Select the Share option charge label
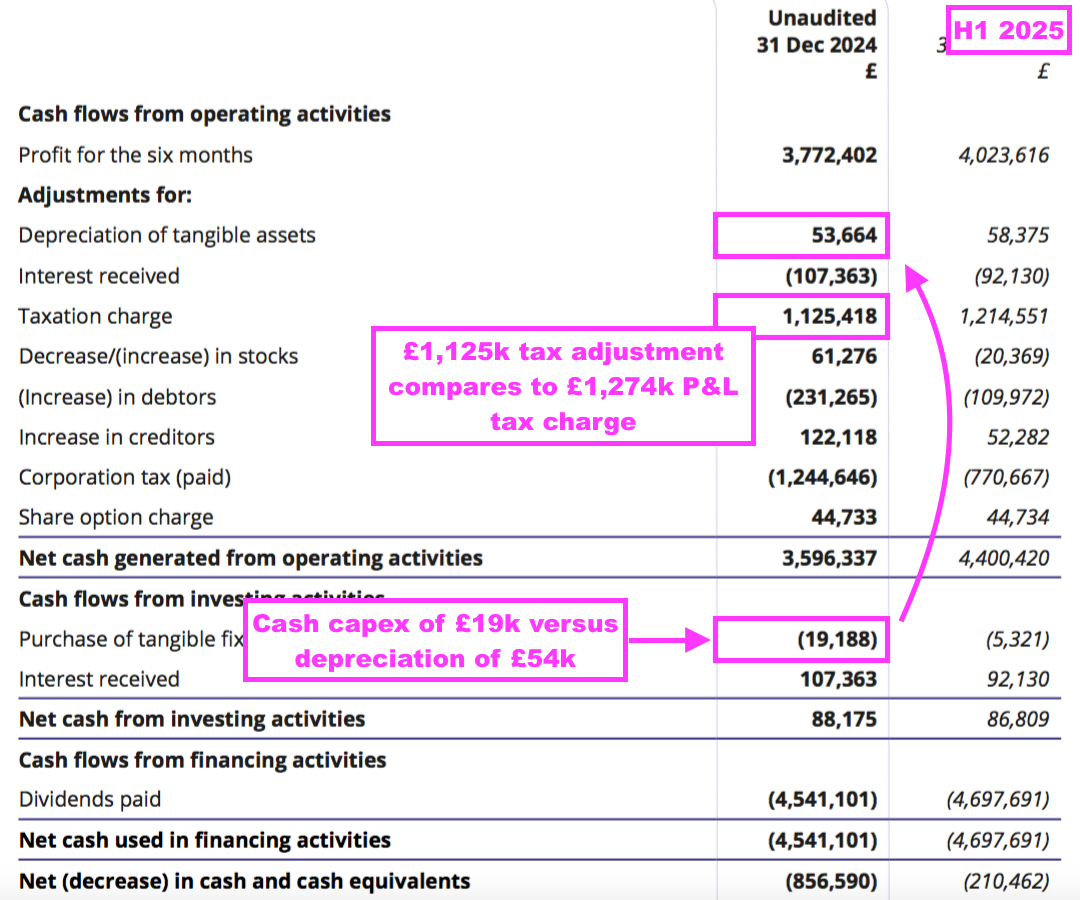This screenshot has height=900, width=1080. tap(115, 517)
